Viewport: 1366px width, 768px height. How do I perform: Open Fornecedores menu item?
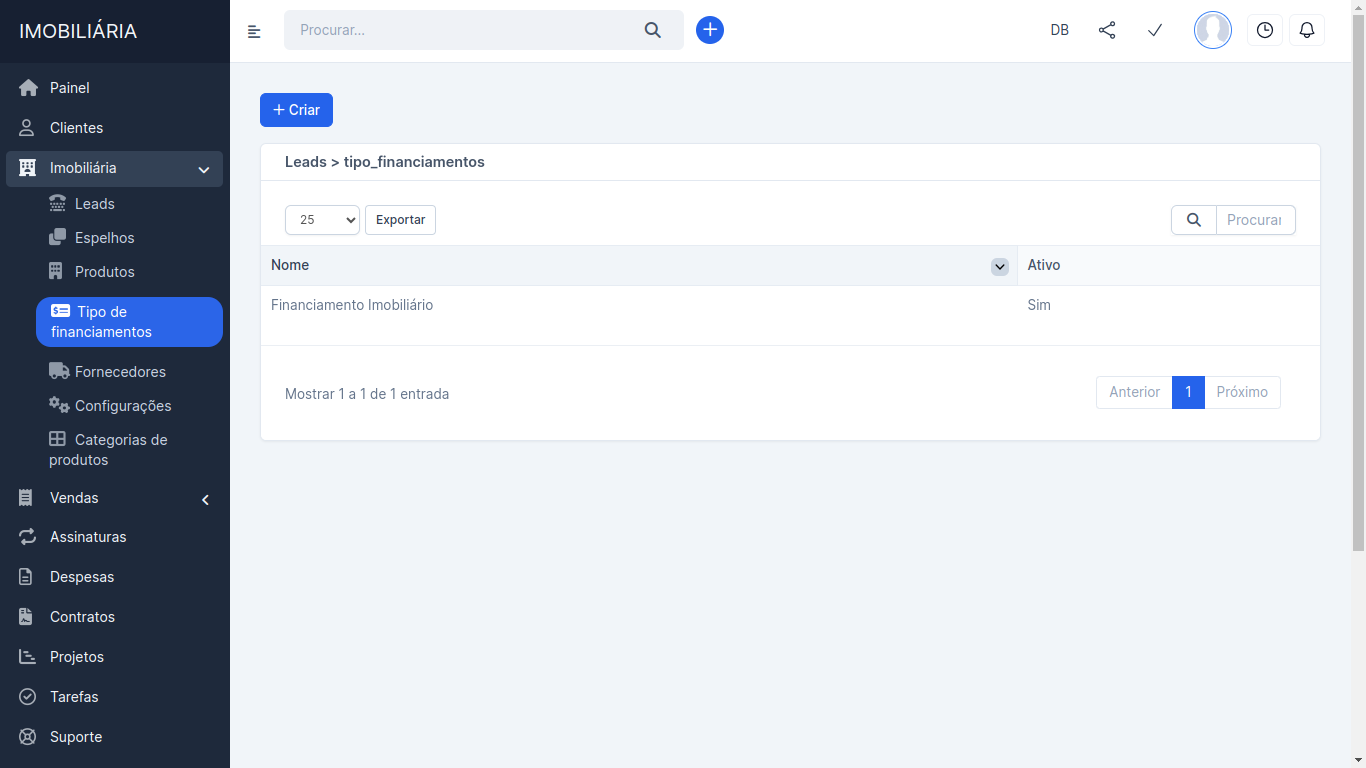pos(120,372)
